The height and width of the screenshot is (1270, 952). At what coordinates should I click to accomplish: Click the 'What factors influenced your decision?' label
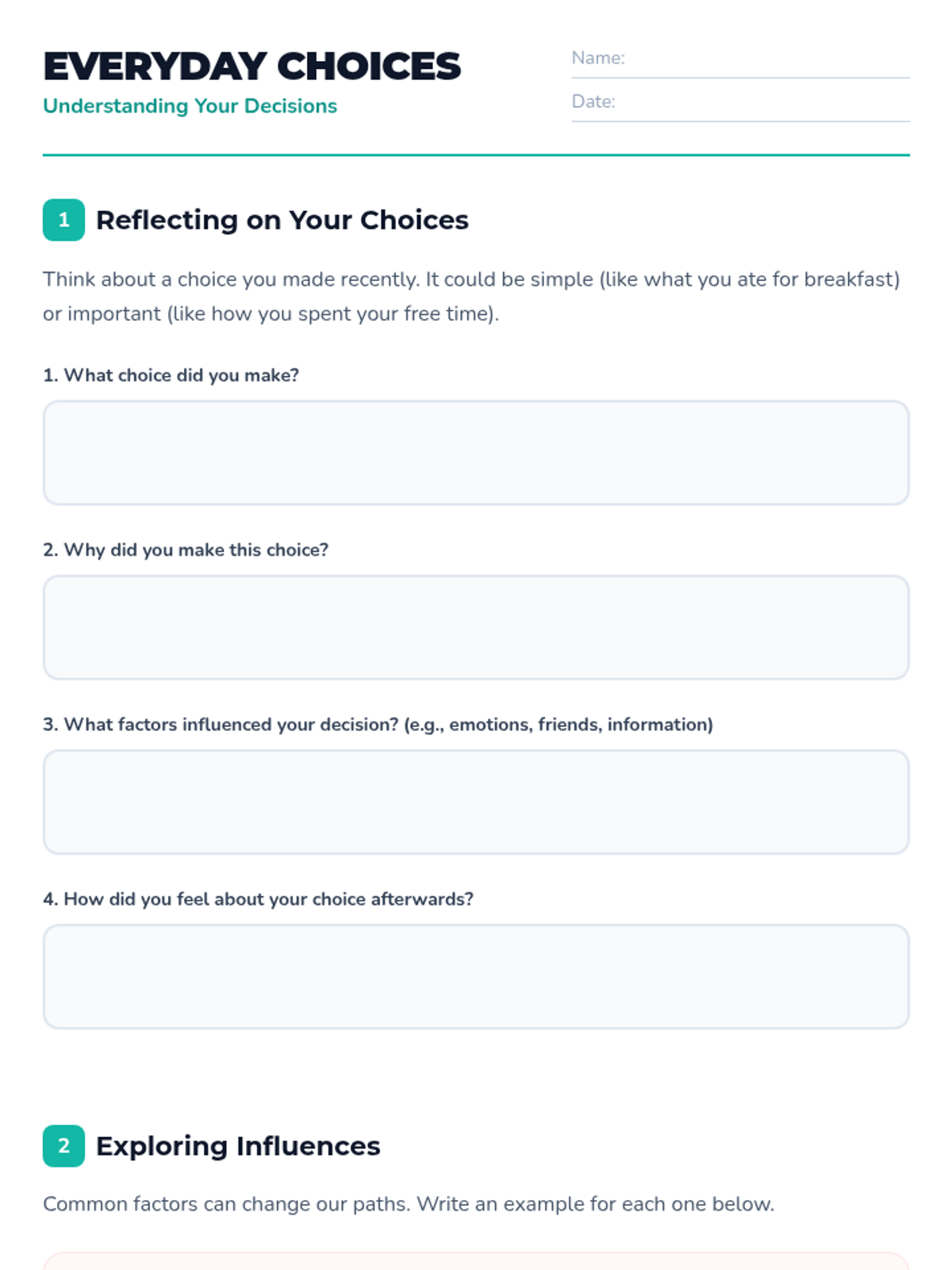(378, 724)
